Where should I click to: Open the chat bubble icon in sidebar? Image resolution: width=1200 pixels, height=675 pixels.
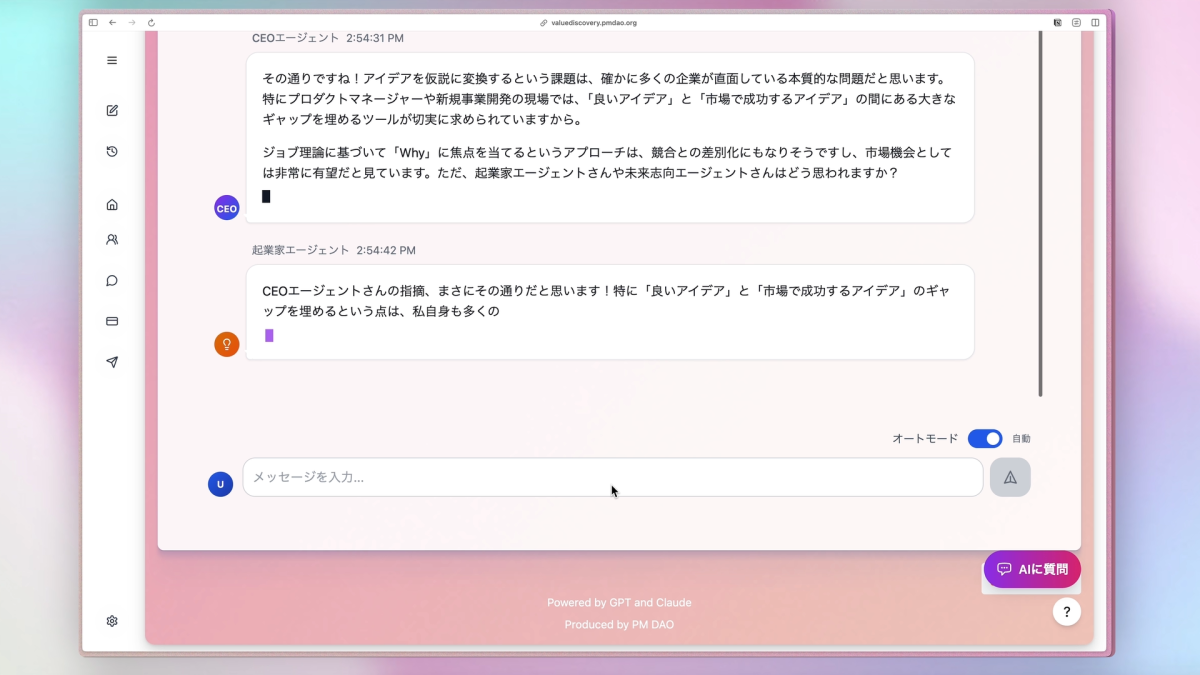point(112,281)
